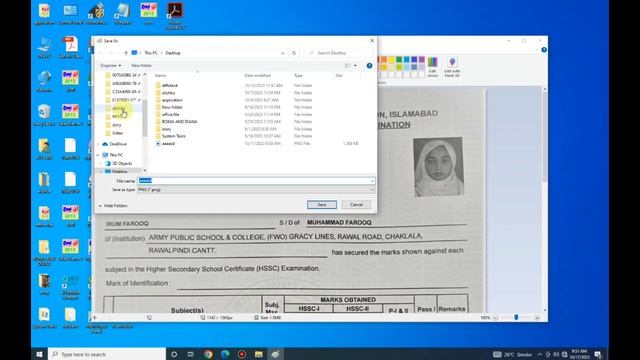Select the purple color swatch in Paint palette
The height and width of the screenshot is (360, 640).
[x=421, y=60]
